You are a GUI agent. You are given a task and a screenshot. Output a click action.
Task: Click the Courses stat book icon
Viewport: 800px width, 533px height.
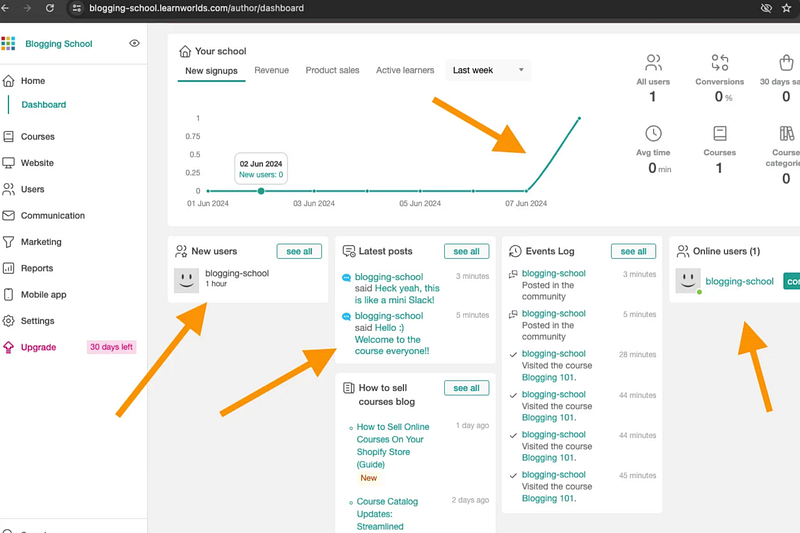[719, 134]
